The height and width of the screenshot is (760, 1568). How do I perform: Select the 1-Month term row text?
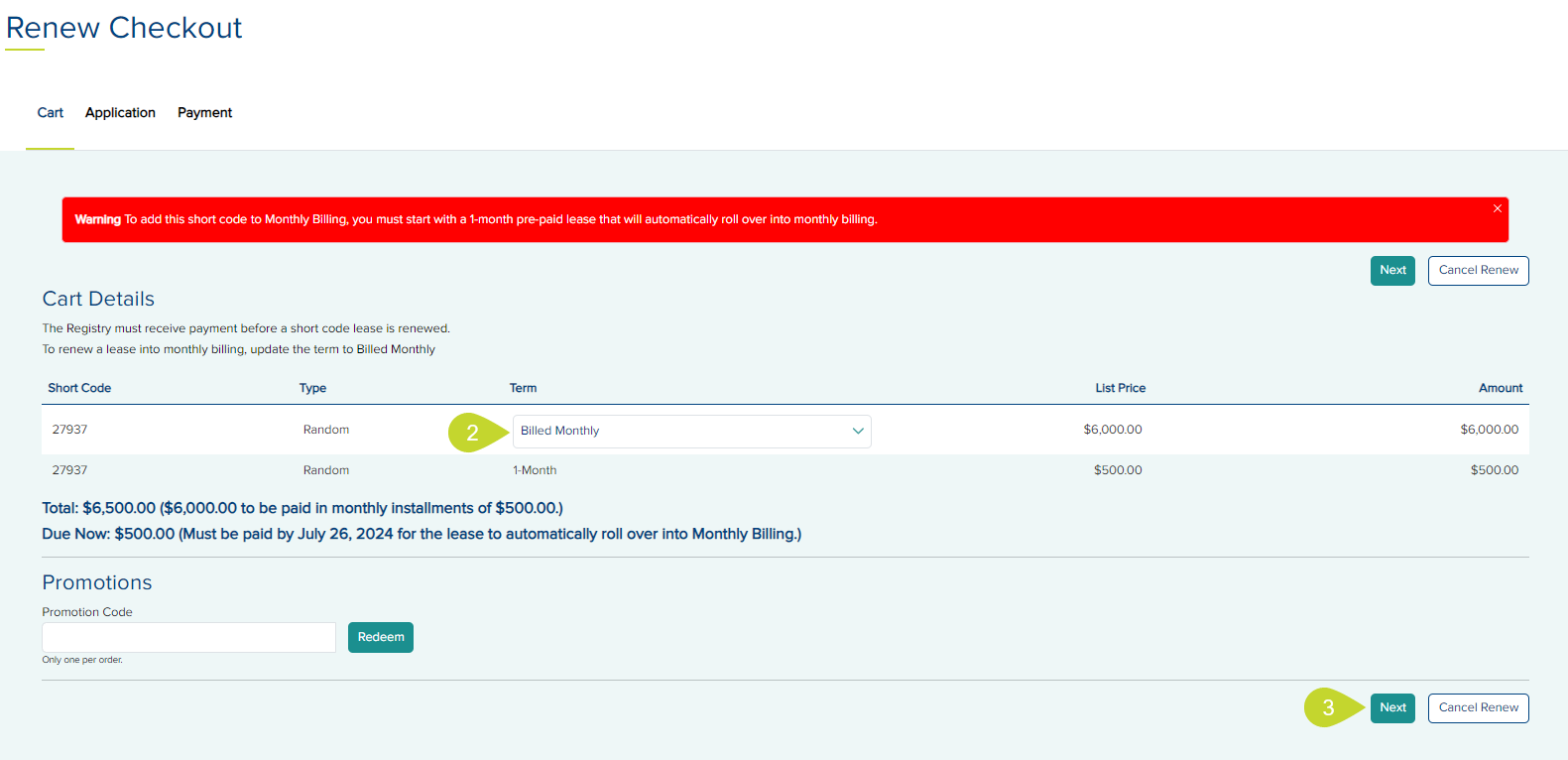coord(535,470)
